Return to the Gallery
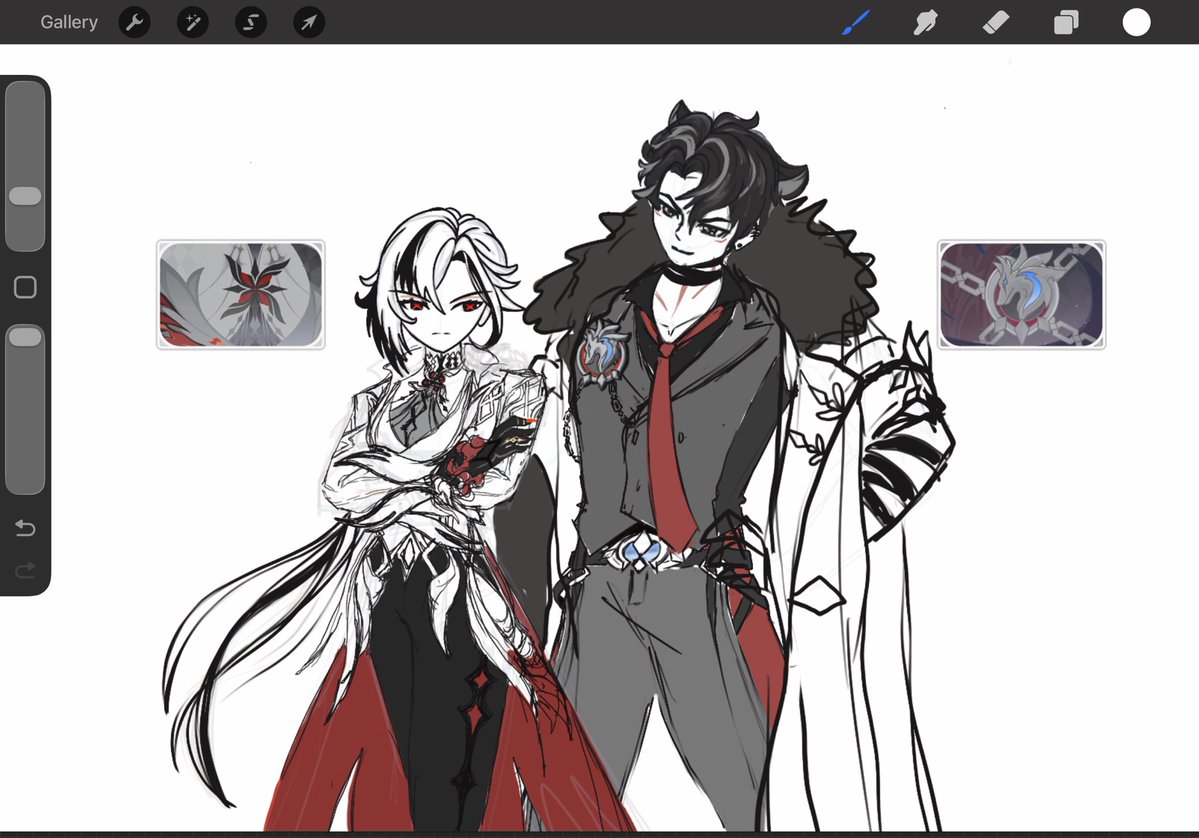This screenshot has width=1199, height=838. (69, 22)
